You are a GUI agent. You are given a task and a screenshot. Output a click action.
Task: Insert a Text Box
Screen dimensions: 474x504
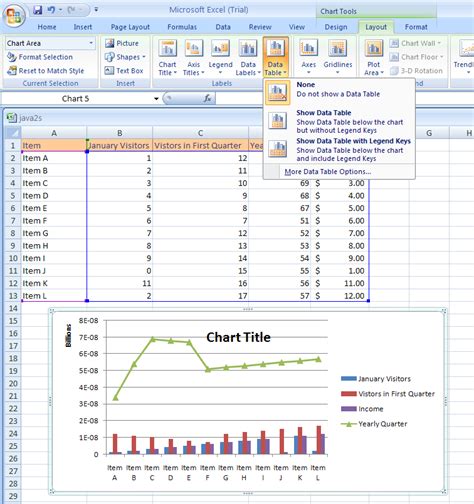(124, 71)
